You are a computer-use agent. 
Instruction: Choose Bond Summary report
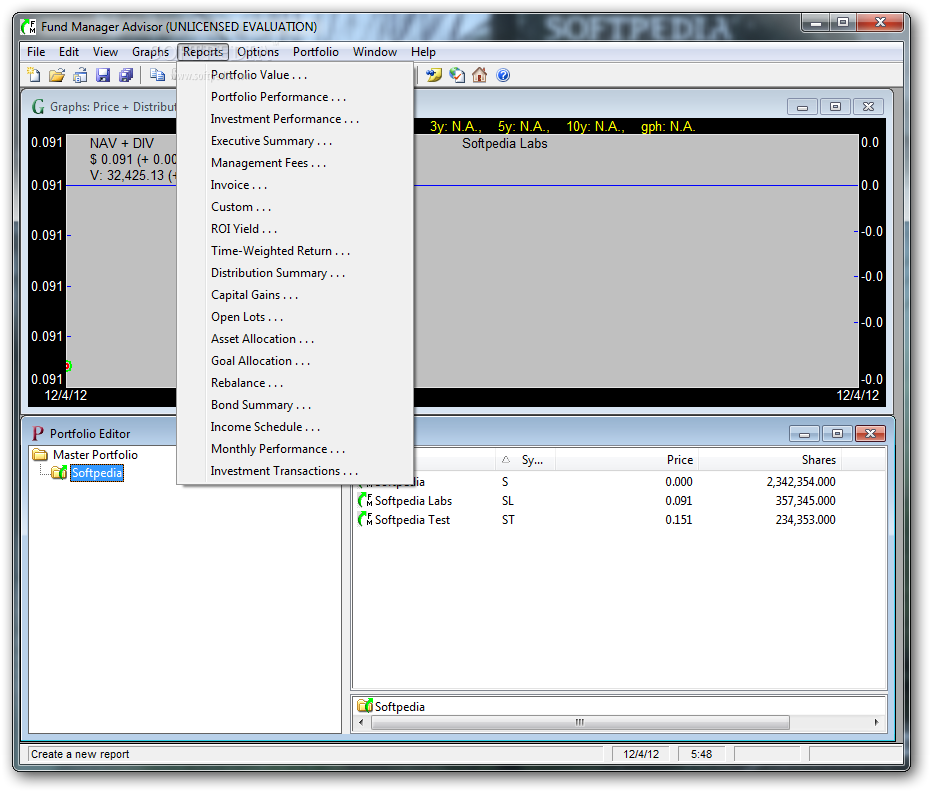click(294, 404)
